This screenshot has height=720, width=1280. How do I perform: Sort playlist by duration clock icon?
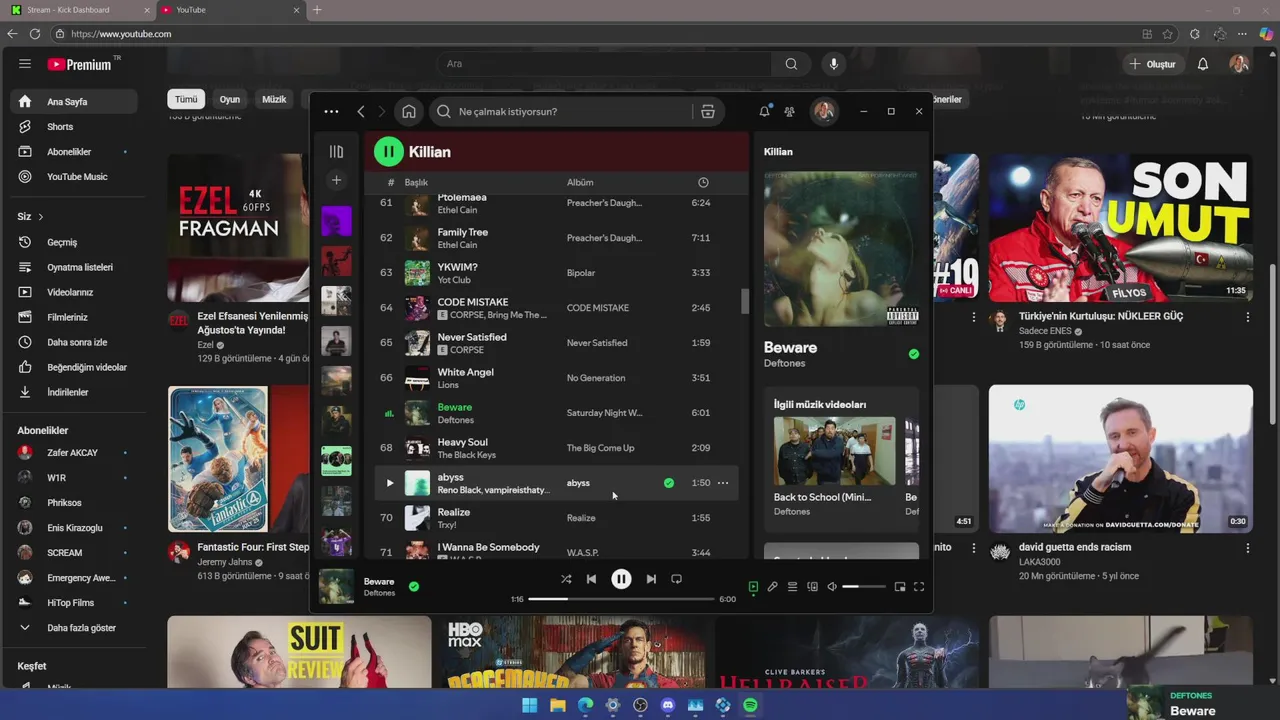(x=703, y=183)
